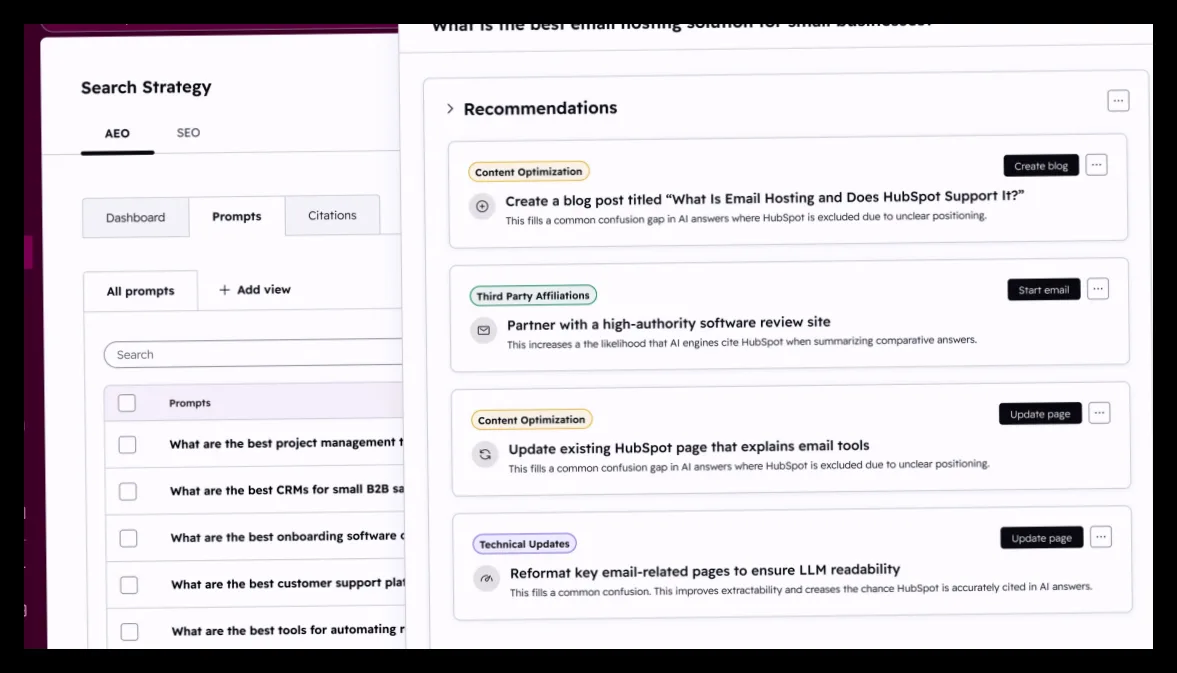The height and width of the screenshot is (673, 1177).
Task: Switch to the SEO tab
Action: (188, 133)
